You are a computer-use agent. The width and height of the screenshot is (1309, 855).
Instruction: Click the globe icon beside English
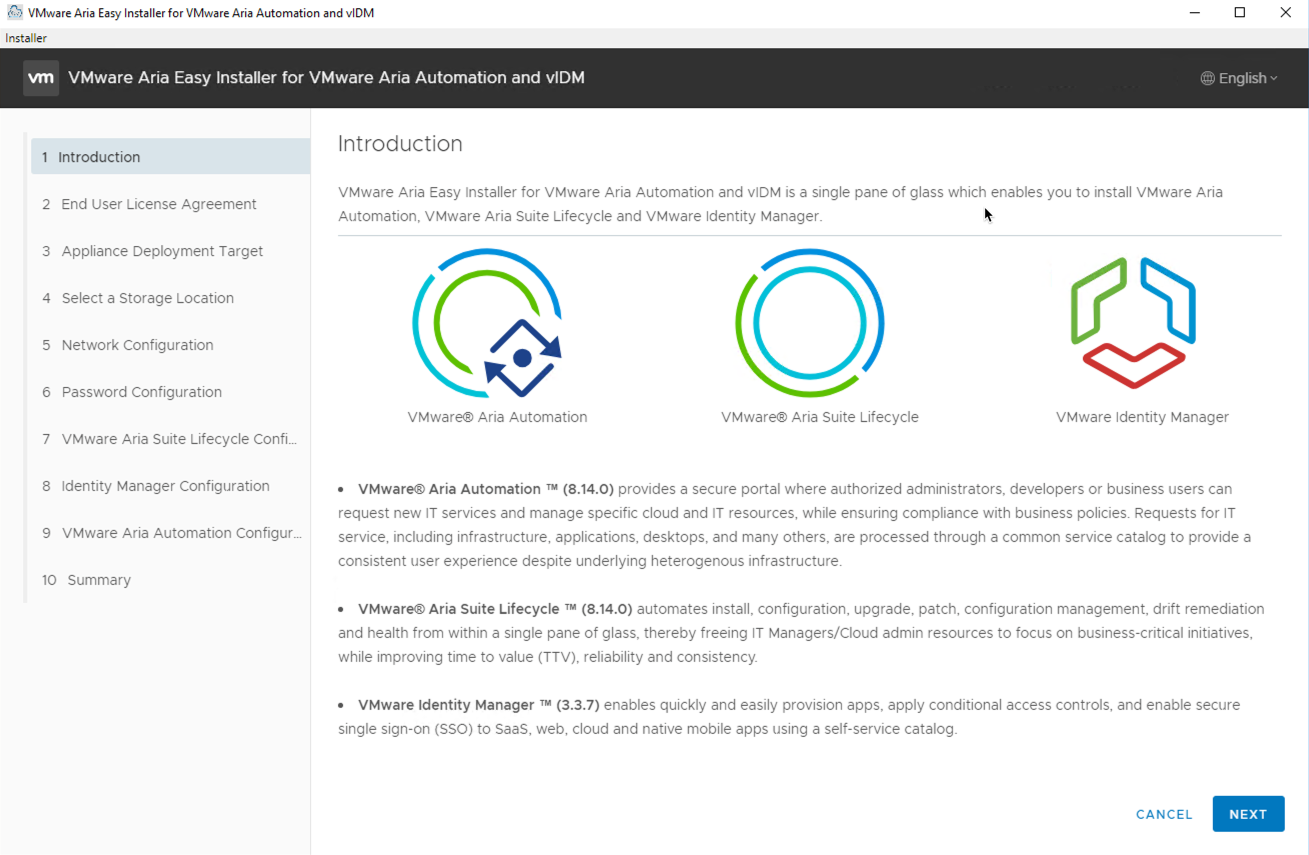1208,78
